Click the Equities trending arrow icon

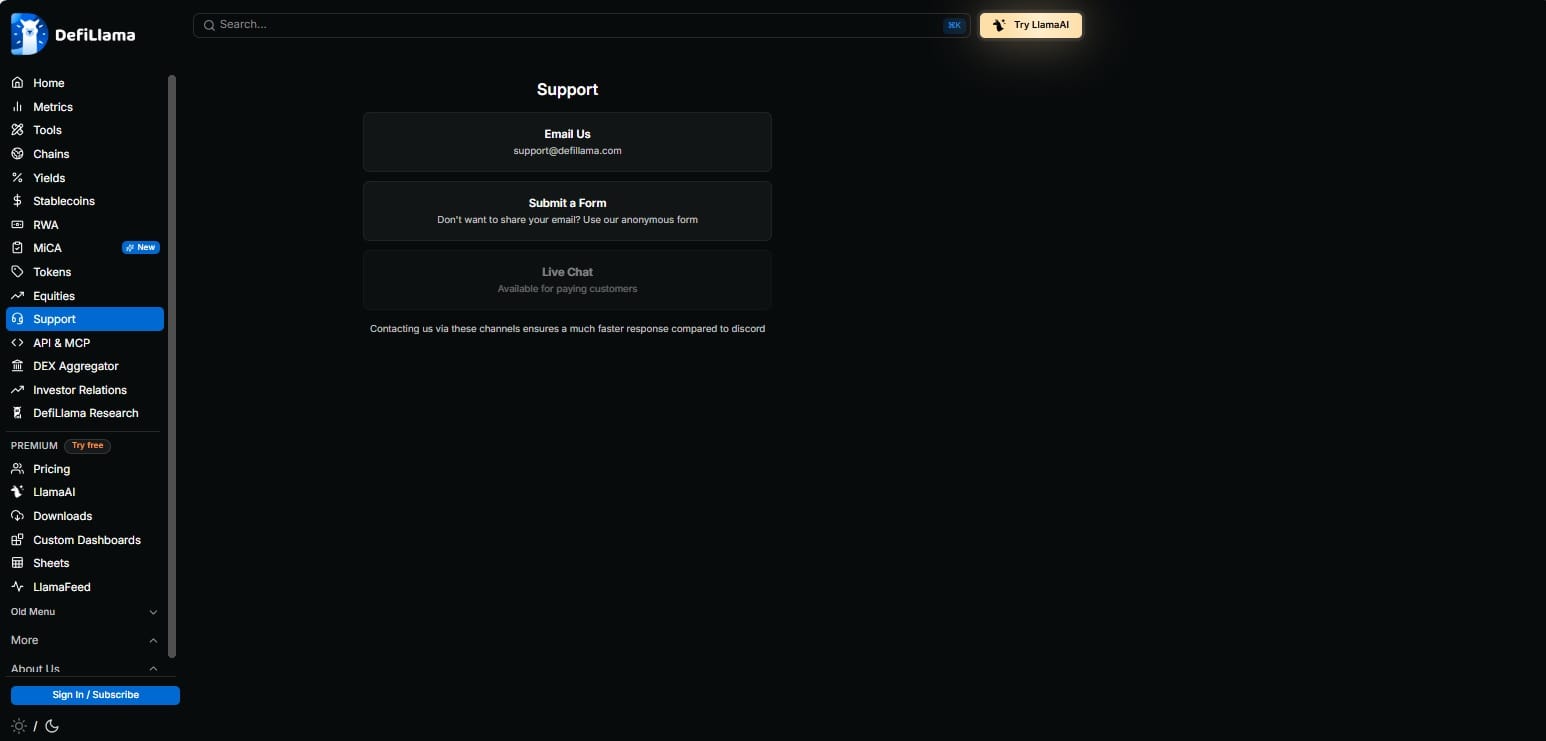pos(17,296)
